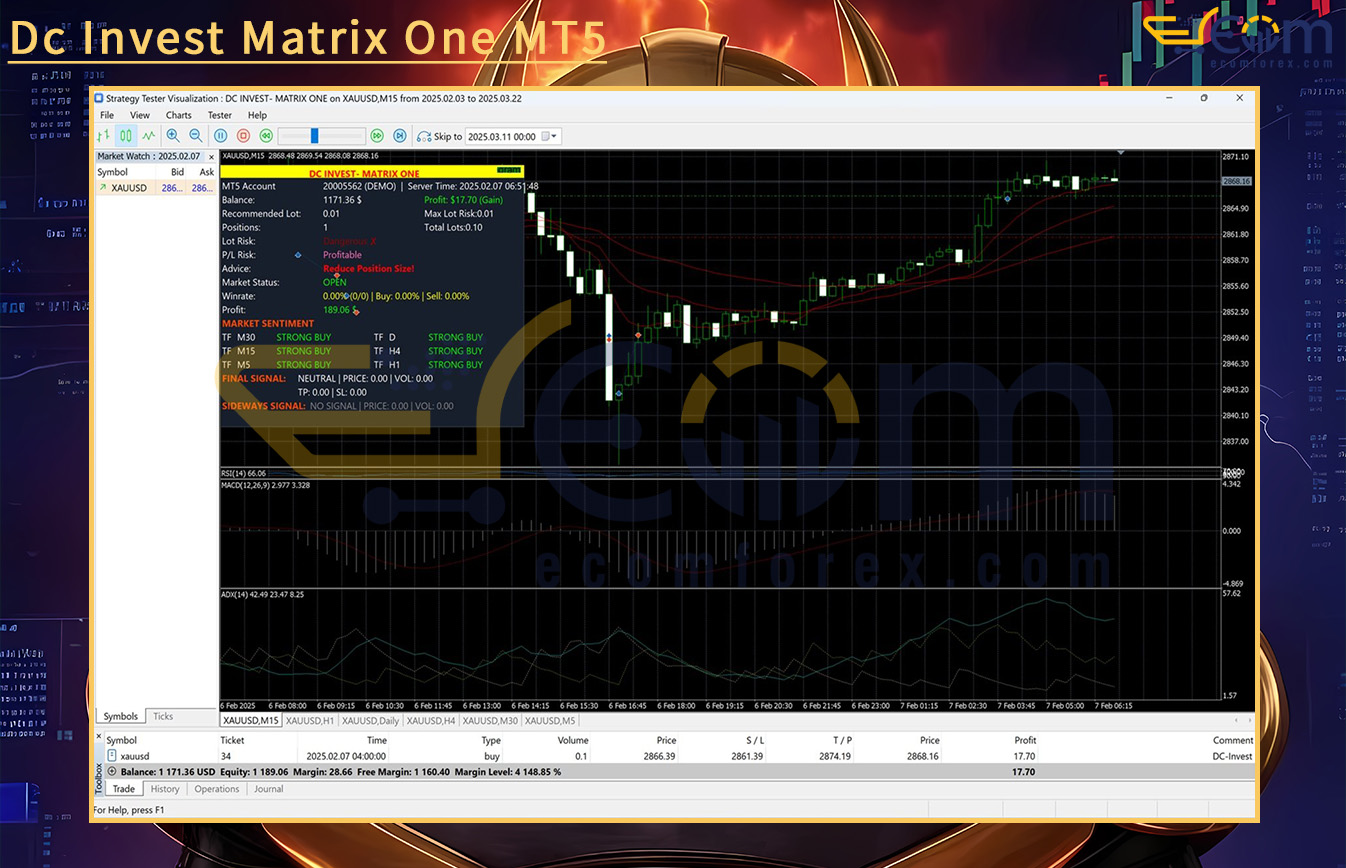Switch to line chart mode
This screenshot has width=1346, height=868.
point(149,135)
